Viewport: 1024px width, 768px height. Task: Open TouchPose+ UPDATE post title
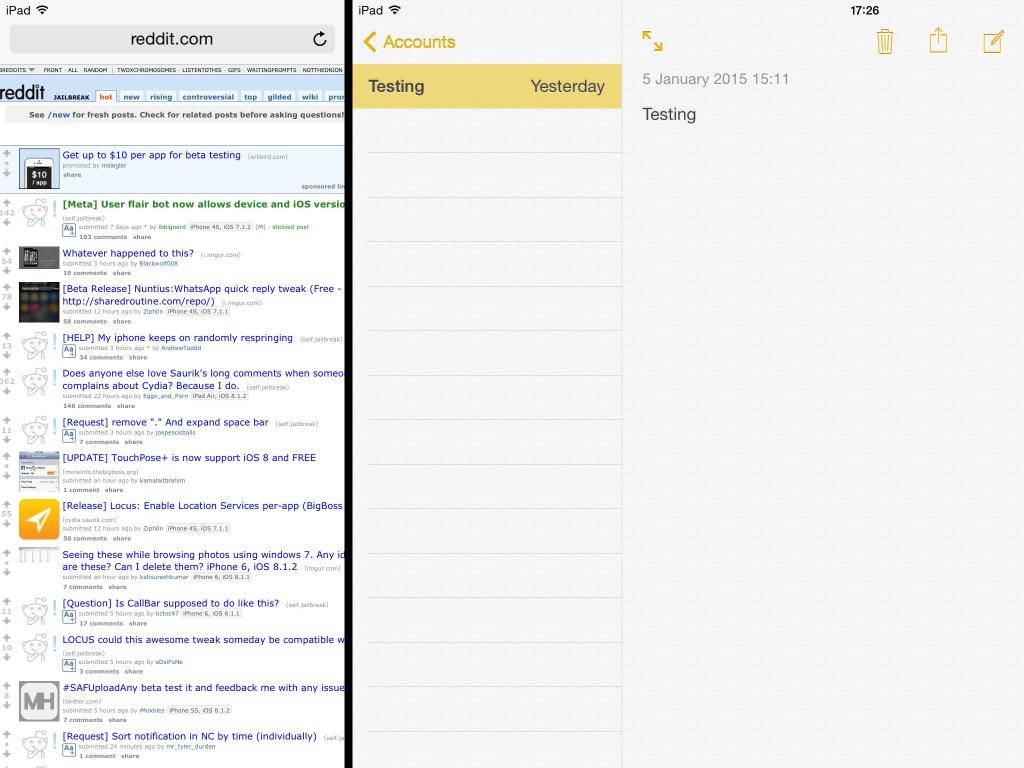point(189,458)
